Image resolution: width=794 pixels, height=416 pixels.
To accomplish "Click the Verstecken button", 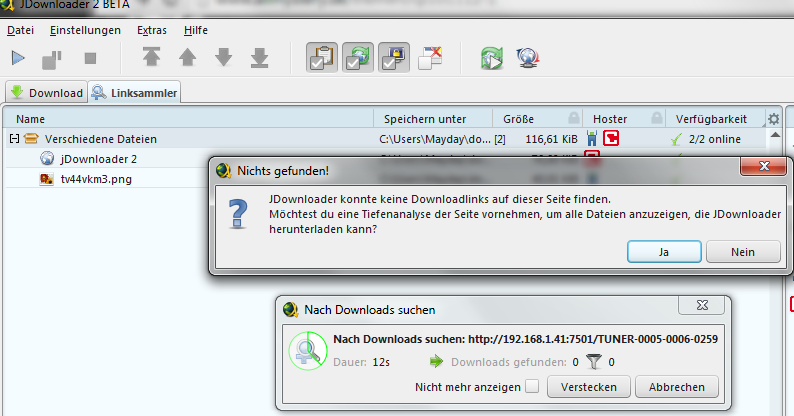I will click(x=588, y=387).
